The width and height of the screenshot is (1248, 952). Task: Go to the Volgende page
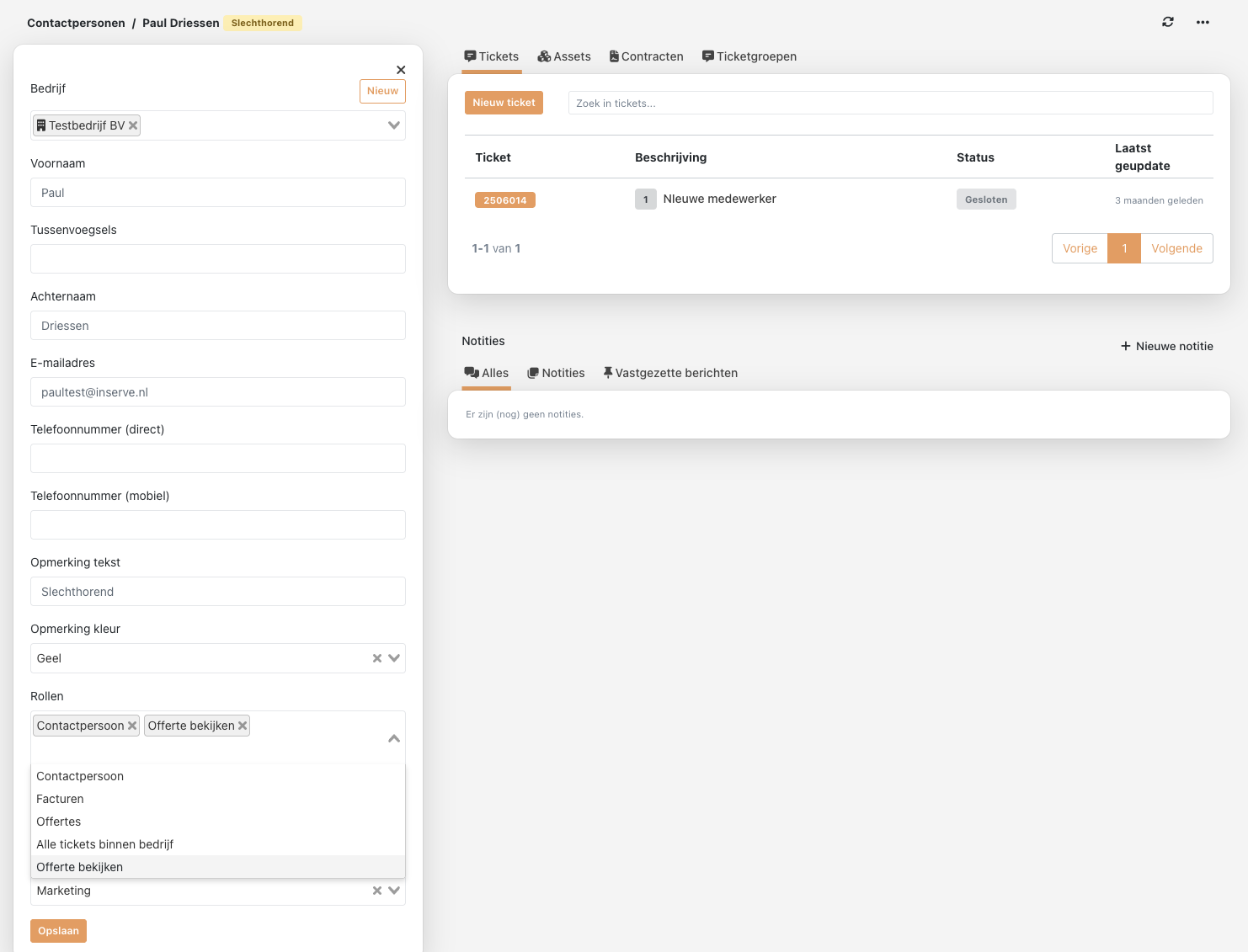(x=1176, y=248)
